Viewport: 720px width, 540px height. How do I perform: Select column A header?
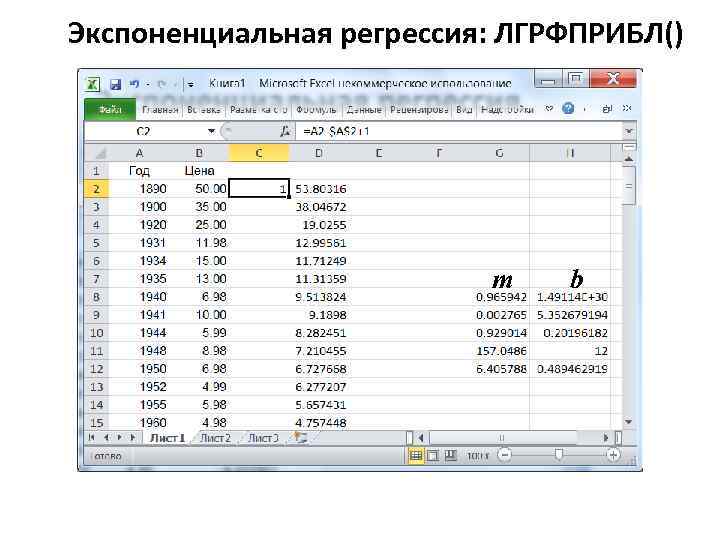[x=139, y=153]
